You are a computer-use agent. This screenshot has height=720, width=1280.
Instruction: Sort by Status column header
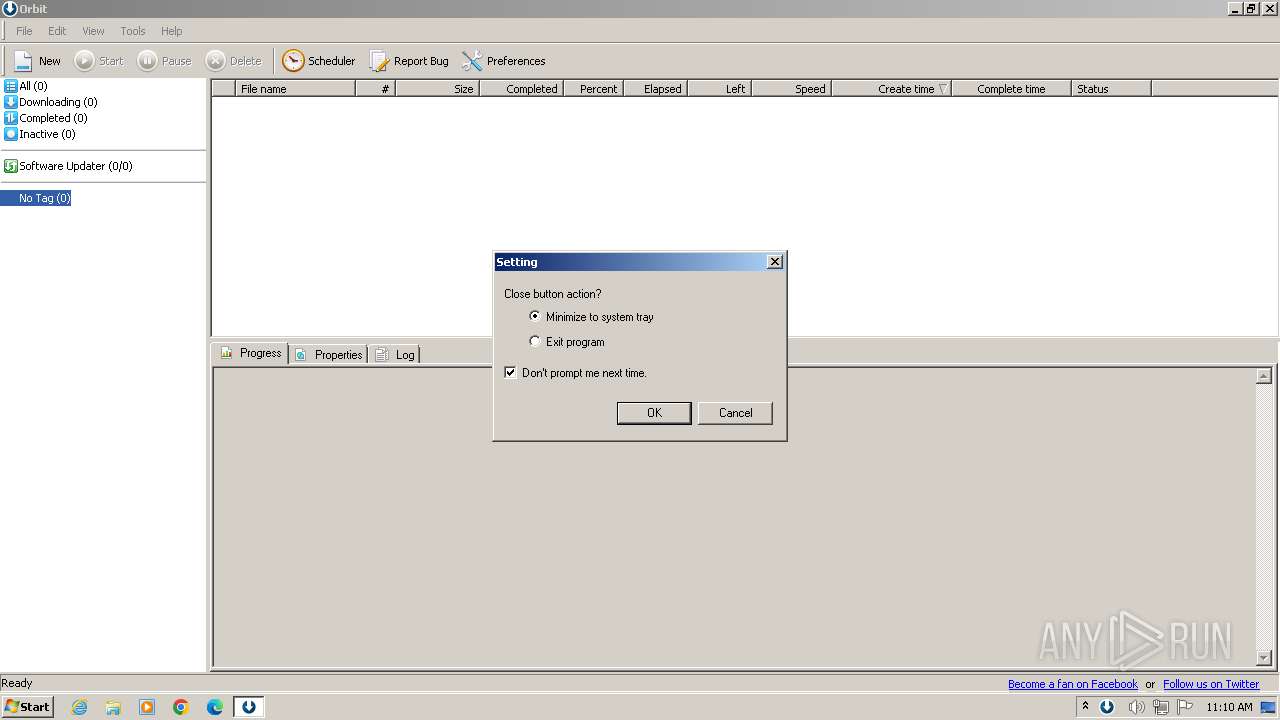click(1111, 89)
